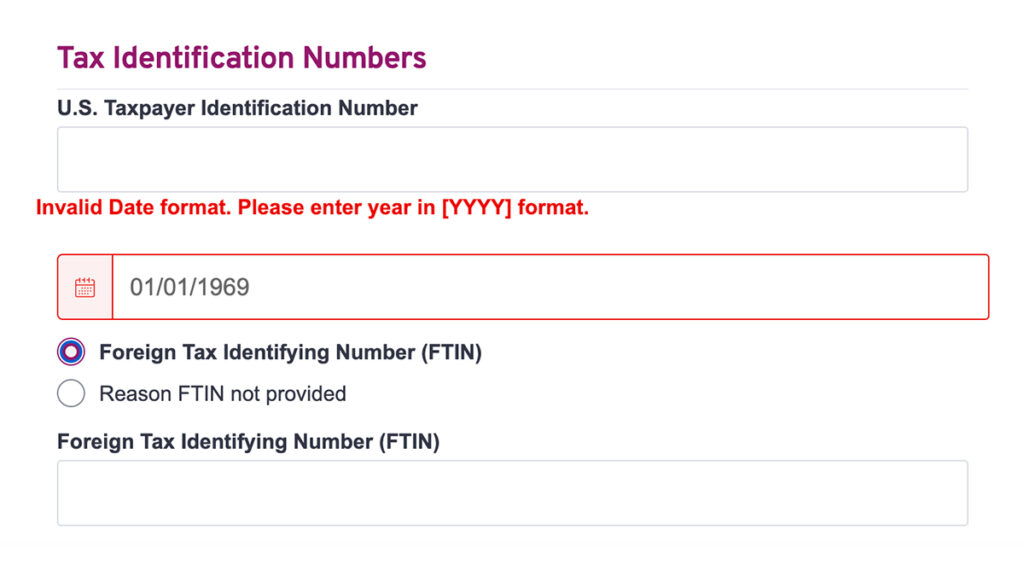Click into the date field showing 01/01/1969
This screenshot has height=576, width=1024.
pyautogui.click(x=551, y=287)
